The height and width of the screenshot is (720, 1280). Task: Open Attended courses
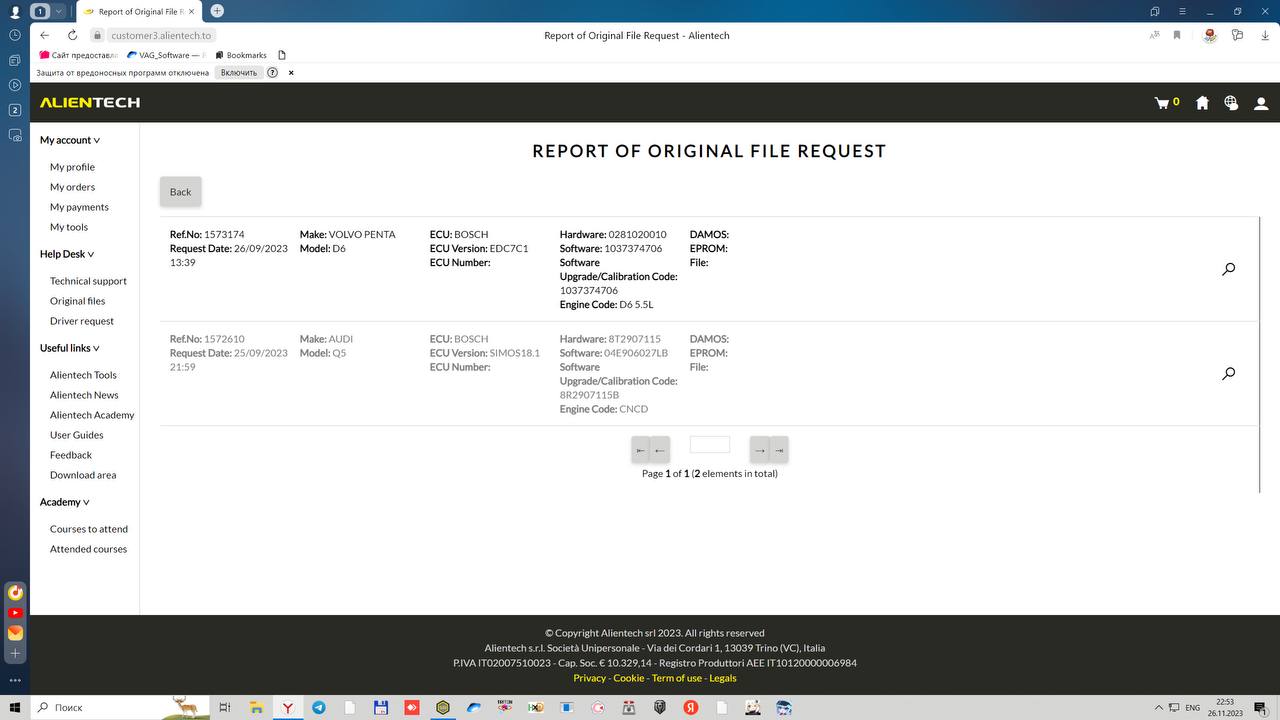tap(88, 549)
